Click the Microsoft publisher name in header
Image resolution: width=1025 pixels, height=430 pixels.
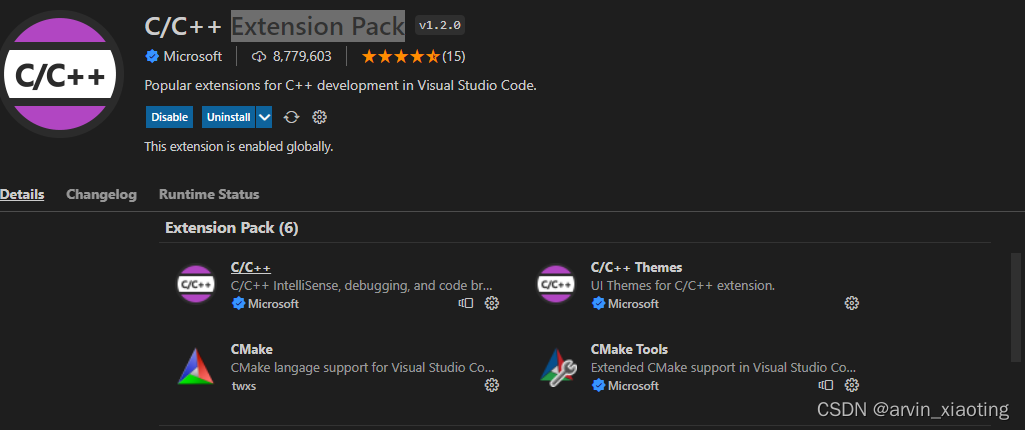193,57
